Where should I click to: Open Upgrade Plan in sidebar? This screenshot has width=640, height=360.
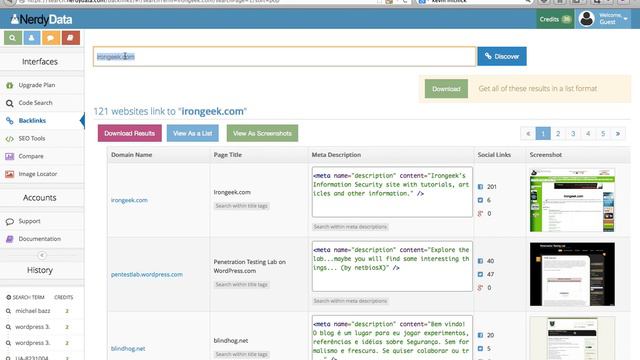36,85
